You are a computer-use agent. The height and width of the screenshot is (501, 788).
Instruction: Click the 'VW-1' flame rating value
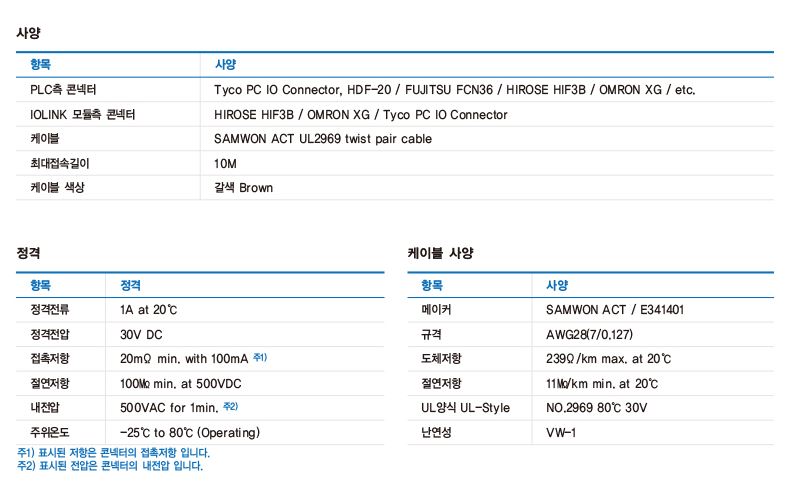[561, 433]
